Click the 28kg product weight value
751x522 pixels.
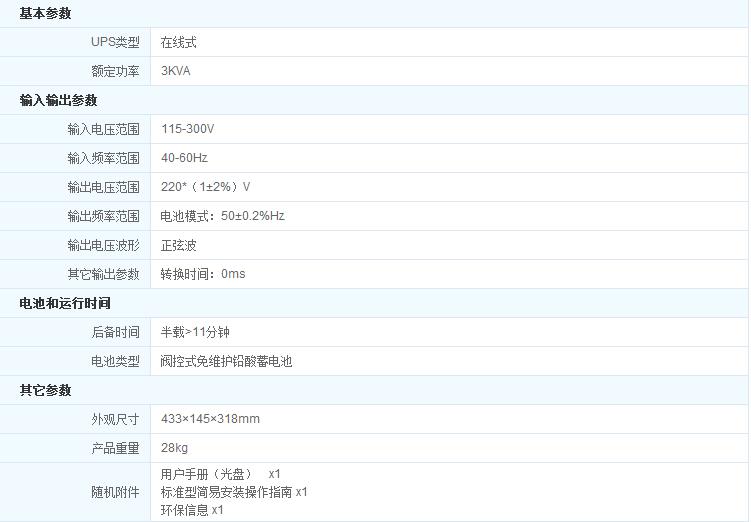pyautogui.click(x=174, y=448)
